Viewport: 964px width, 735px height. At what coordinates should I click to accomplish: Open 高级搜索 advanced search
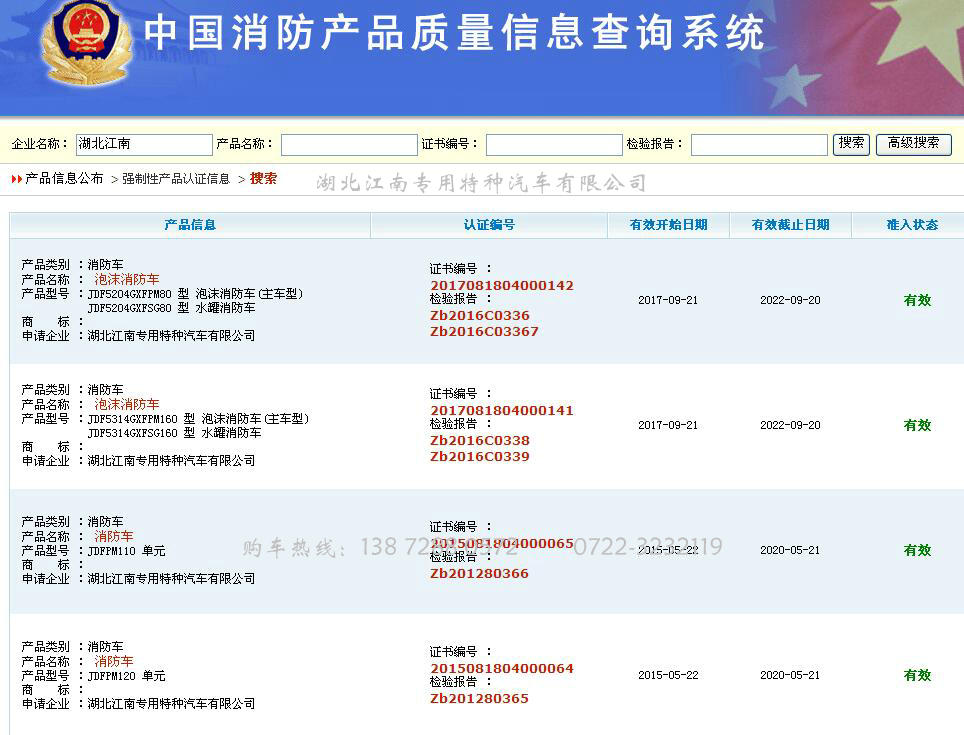pos(913,144)
